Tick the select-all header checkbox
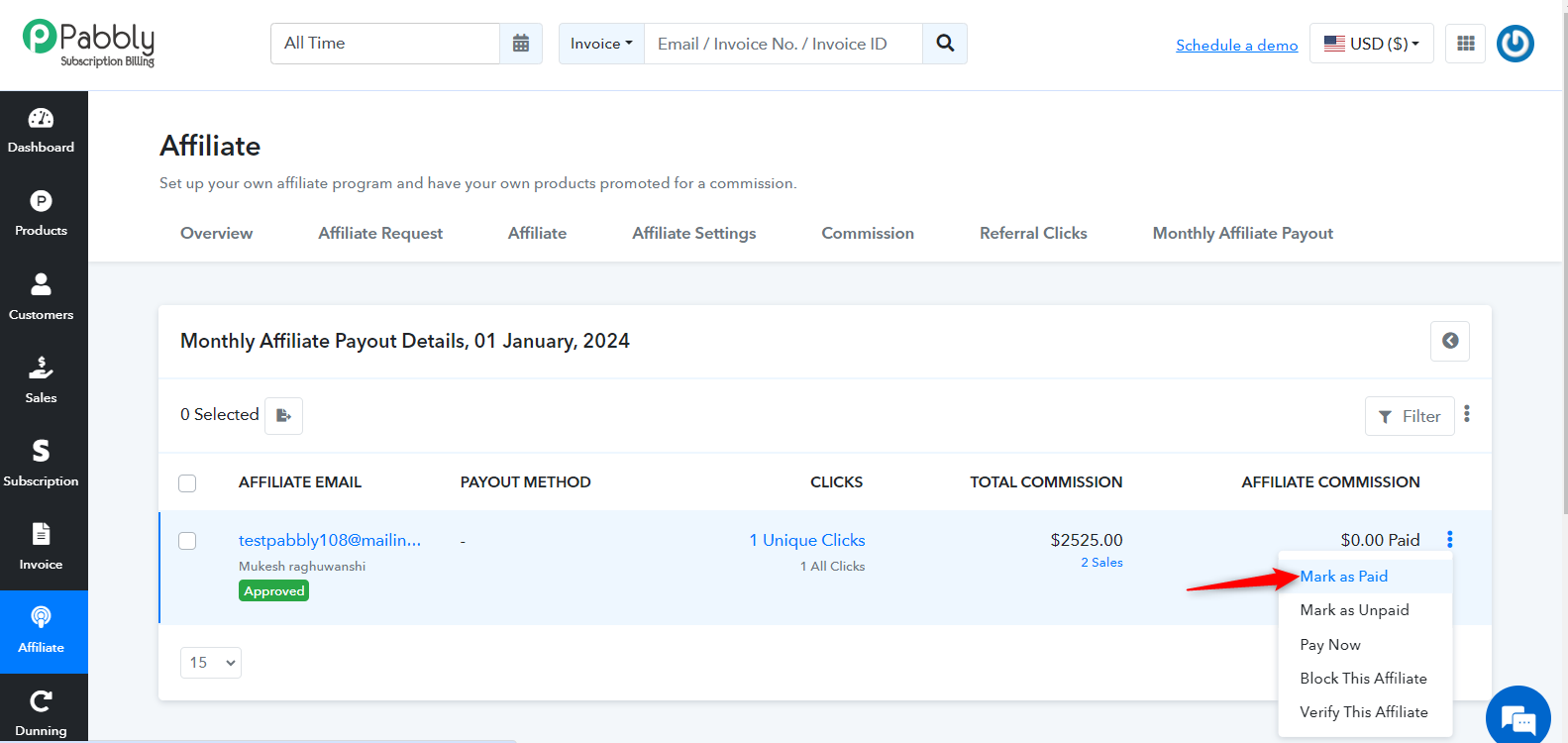1568x743 pixels. click(x=187, y=483)
